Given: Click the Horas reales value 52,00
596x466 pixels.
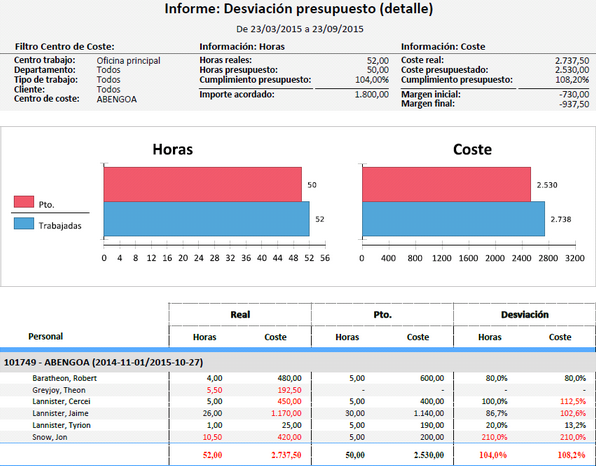Looking at the screenshot, I should point(378,60).
